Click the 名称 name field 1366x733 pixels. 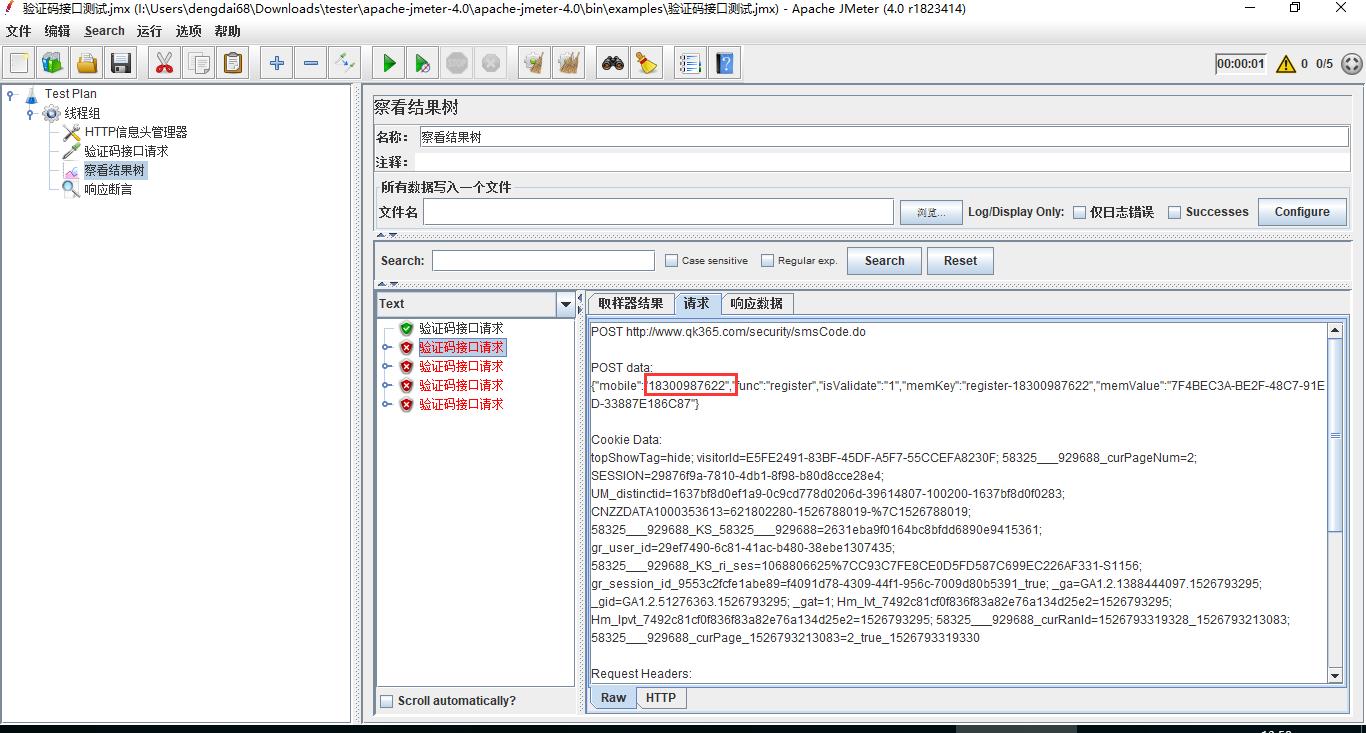coord(883,137)
